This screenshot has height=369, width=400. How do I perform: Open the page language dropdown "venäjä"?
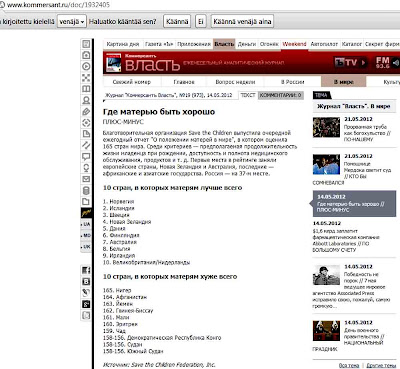pos(72,22)
